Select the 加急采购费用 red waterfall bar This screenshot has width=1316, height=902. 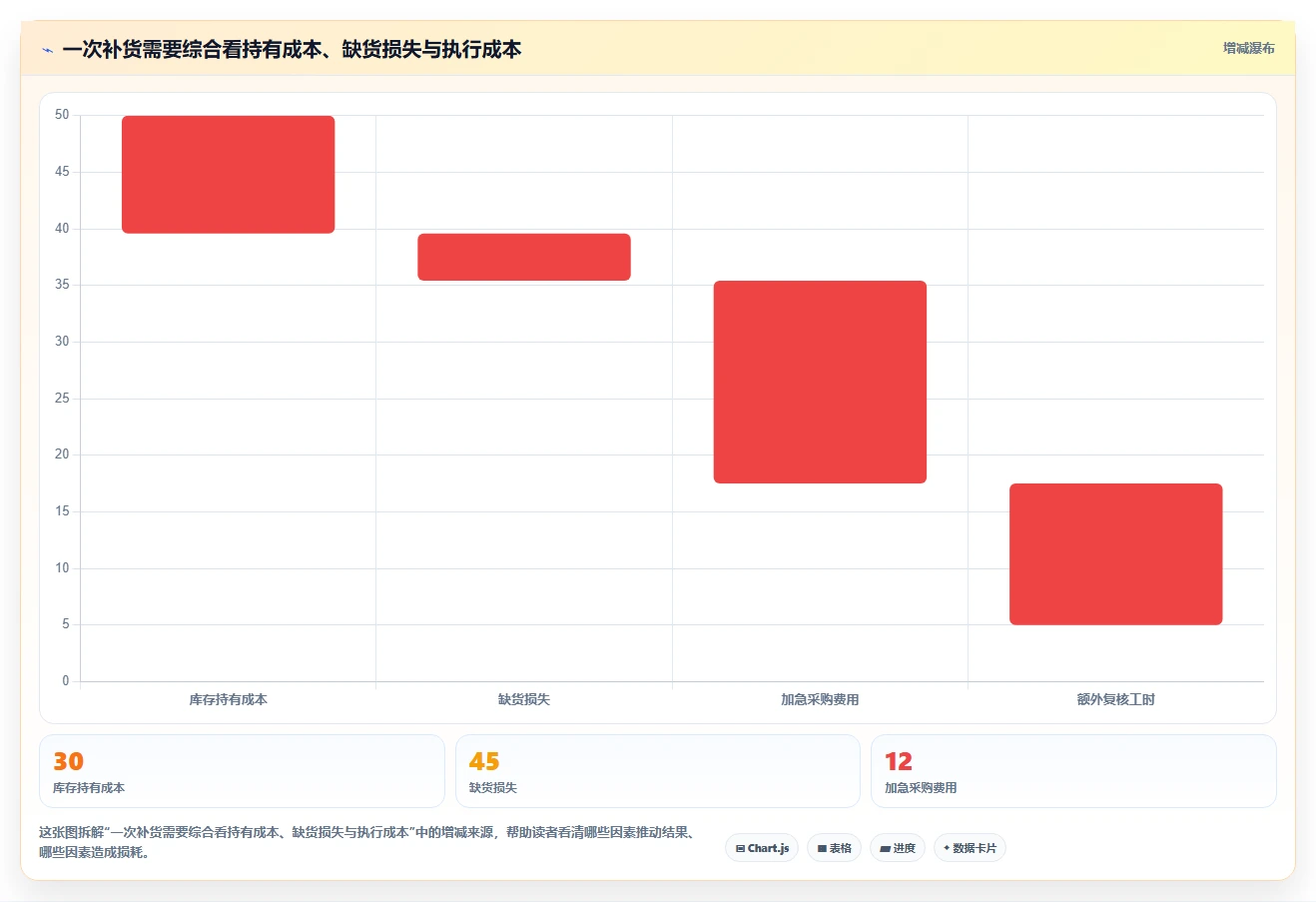pyautogui.click(x=820, y=382)
